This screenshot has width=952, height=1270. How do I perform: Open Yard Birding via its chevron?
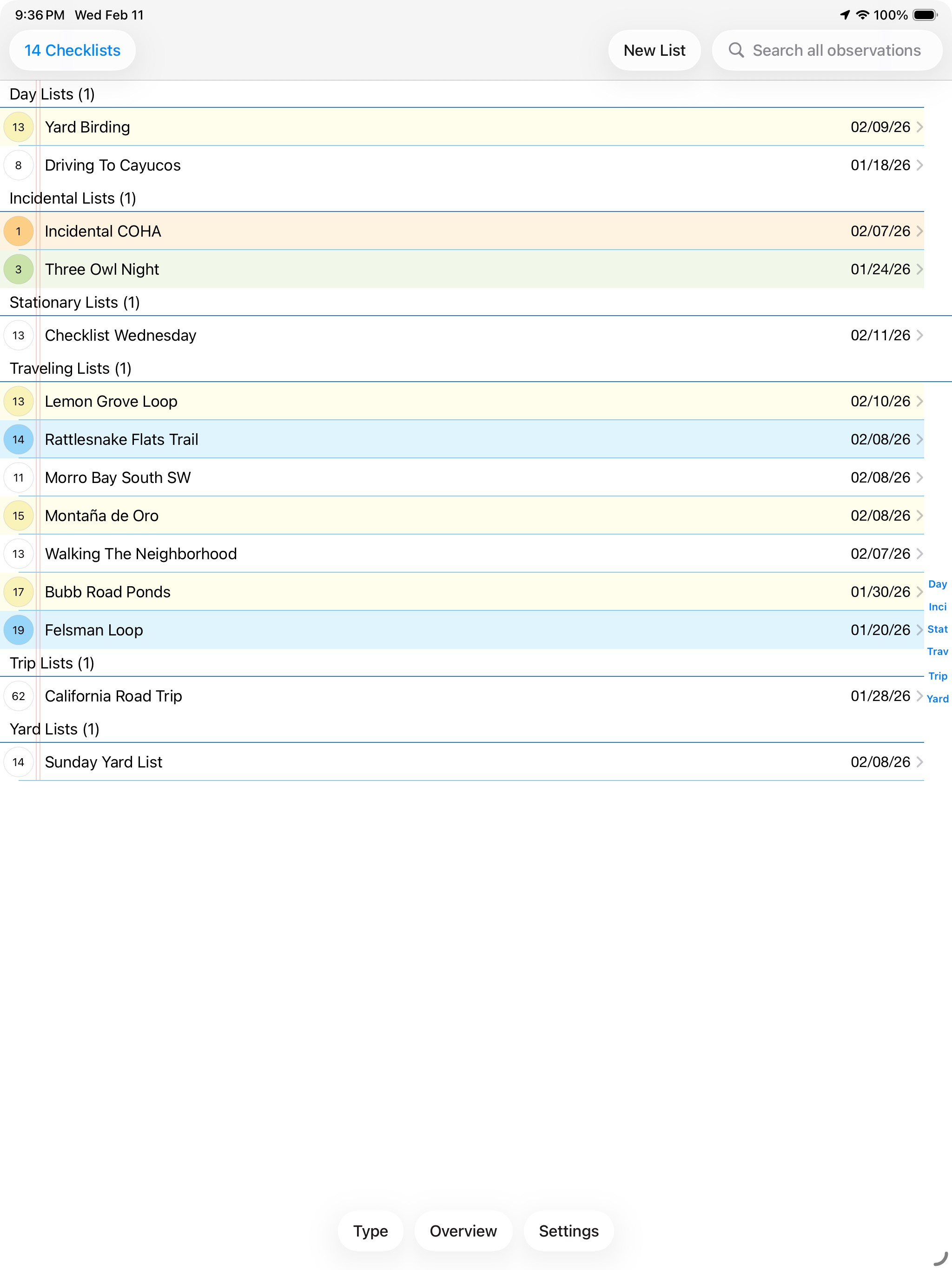(x=919, y=127)
